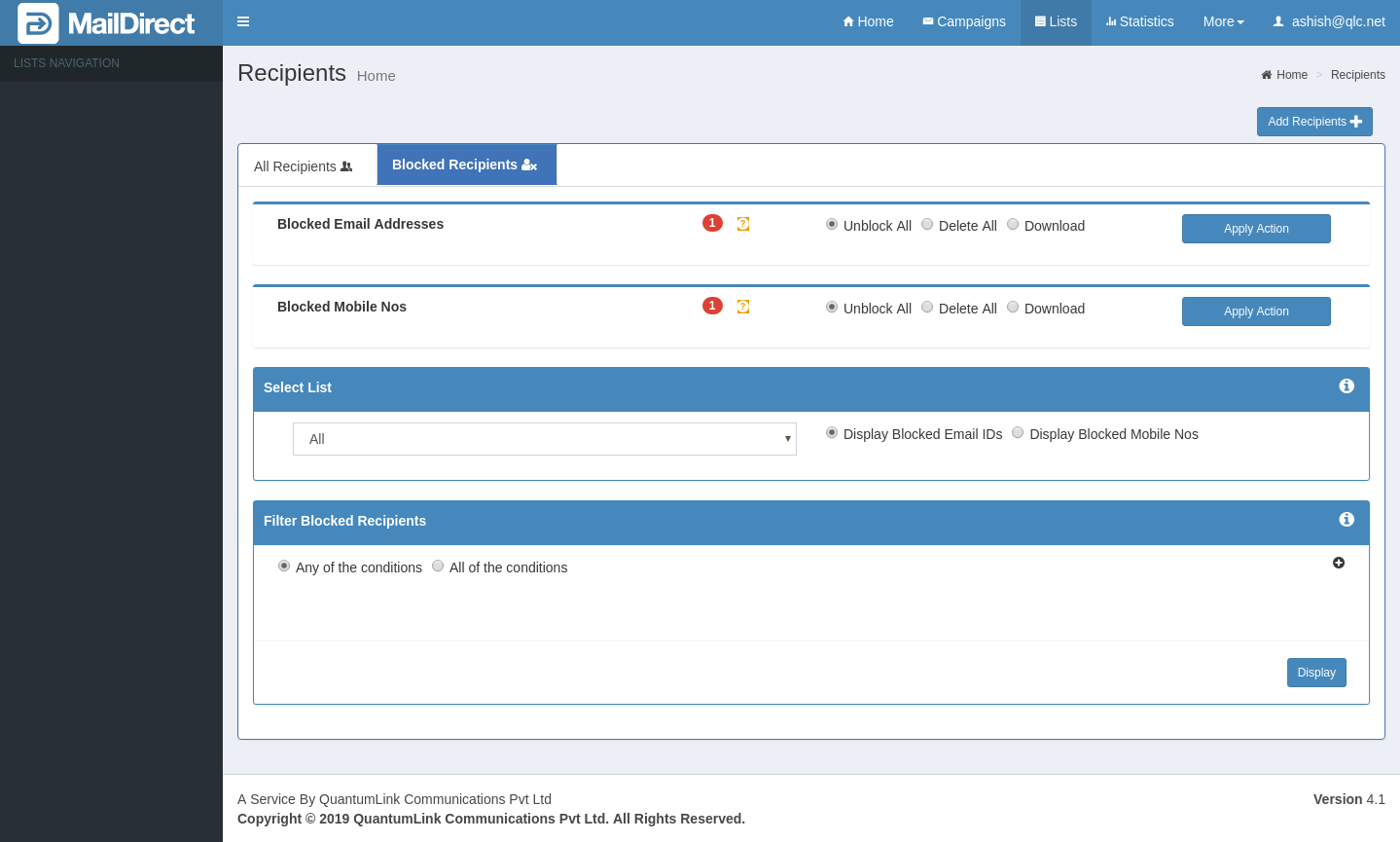
Task: Click help icon beside Blocked Email Addresses
Action: pos(743,224)
